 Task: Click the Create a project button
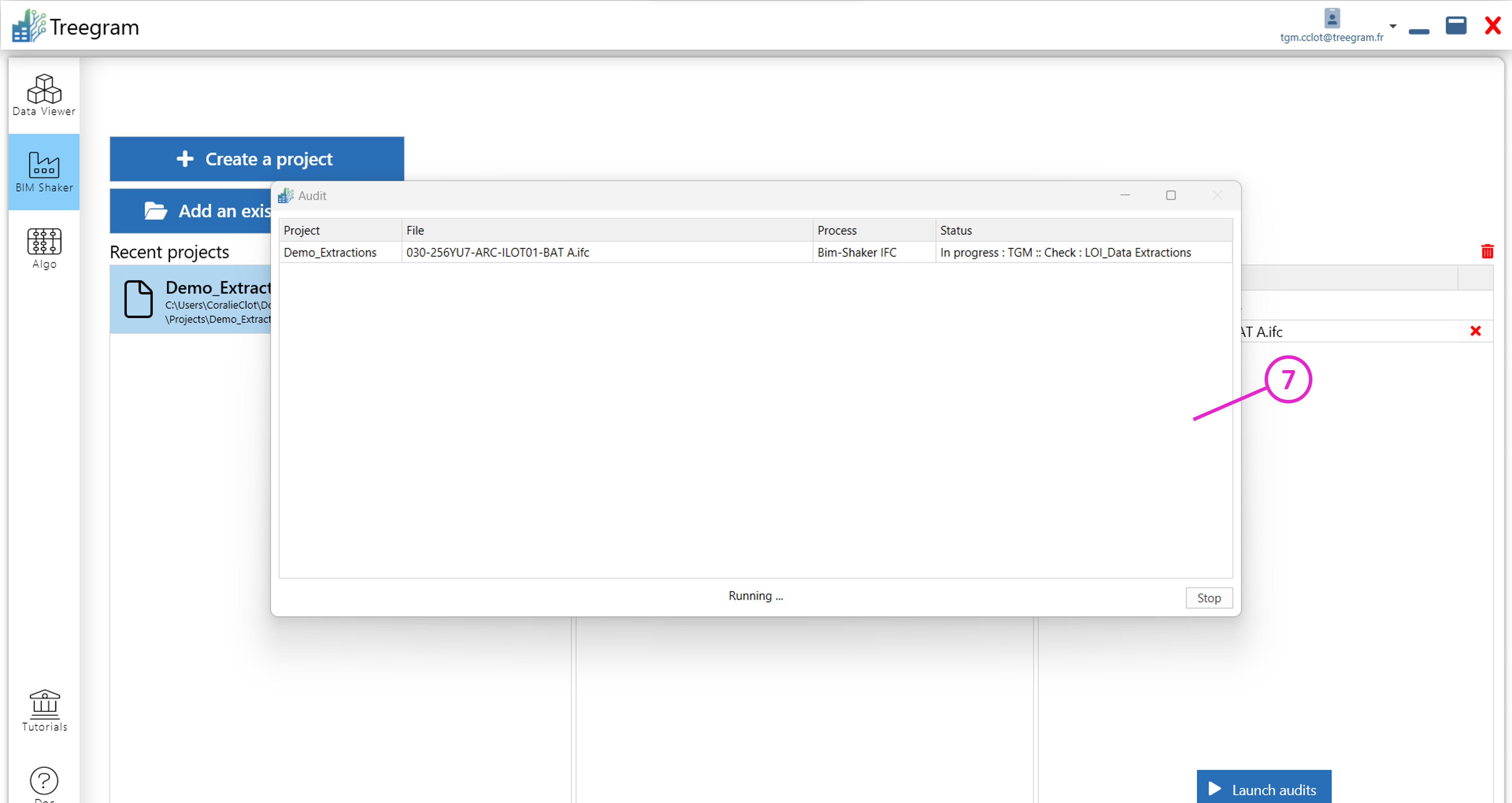(x=256, y=159)
